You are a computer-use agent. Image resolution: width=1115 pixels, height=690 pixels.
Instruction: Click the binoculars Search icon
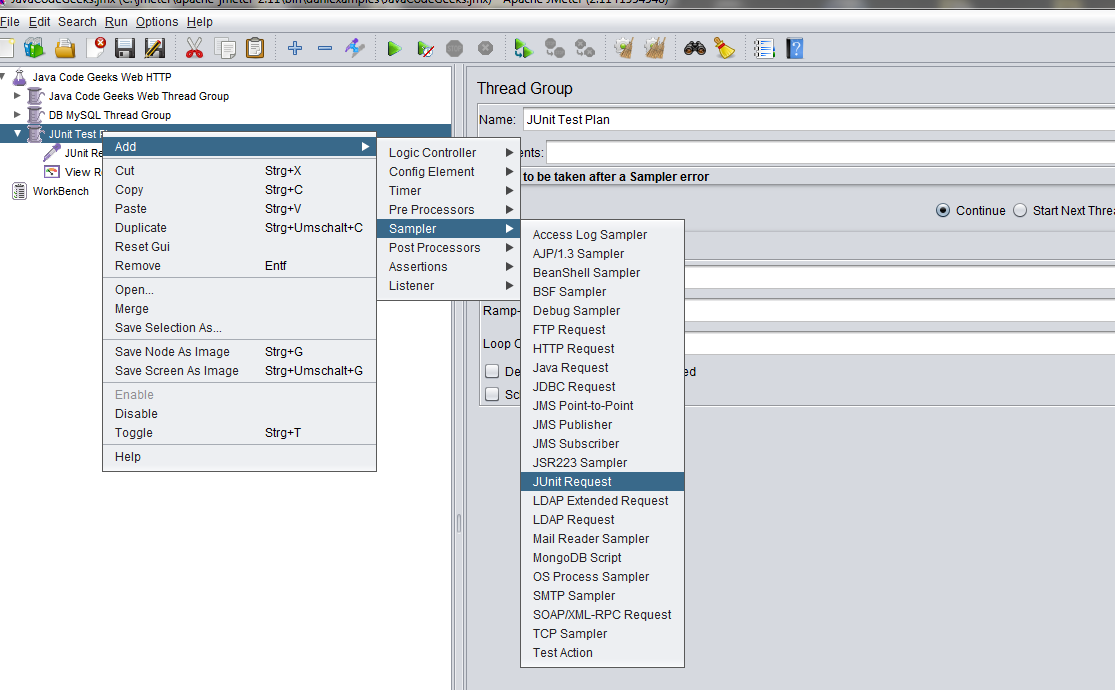point(695,48)
